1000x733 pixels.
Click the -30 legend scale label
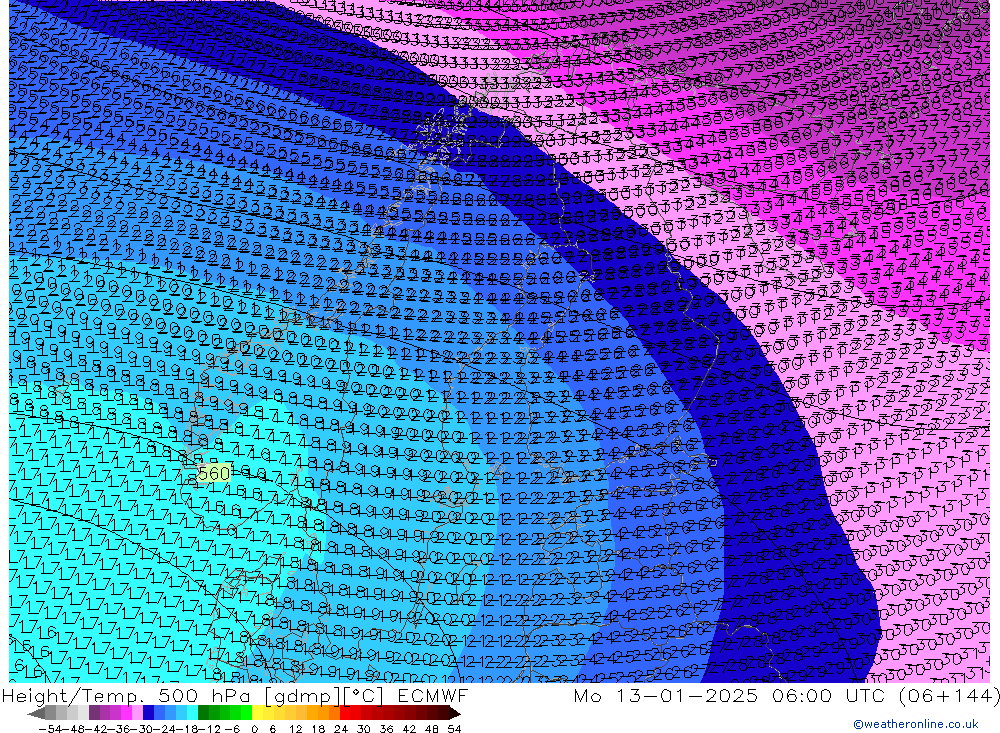(142, 729)
